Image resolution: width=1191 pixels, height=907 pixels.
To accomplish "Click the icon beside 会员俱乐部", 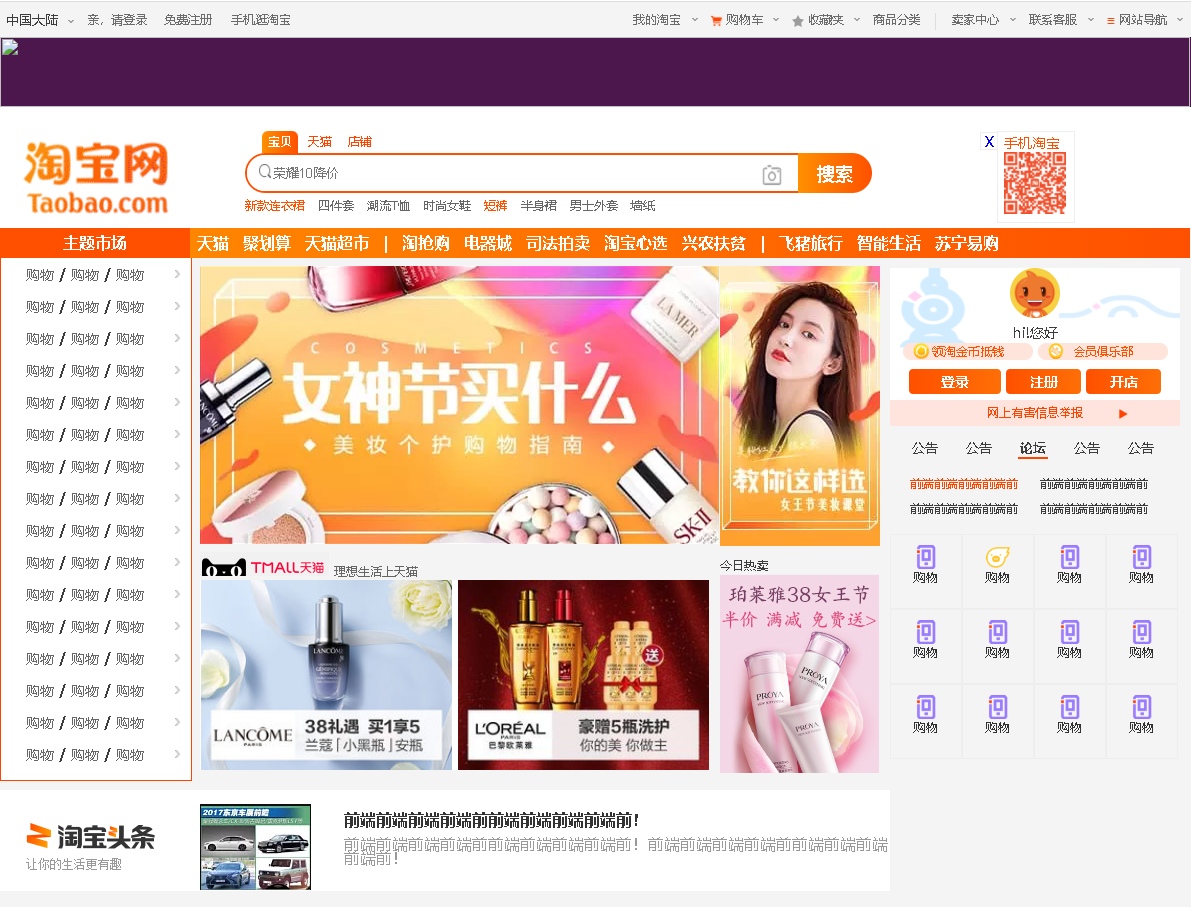I will [1055, 351].
